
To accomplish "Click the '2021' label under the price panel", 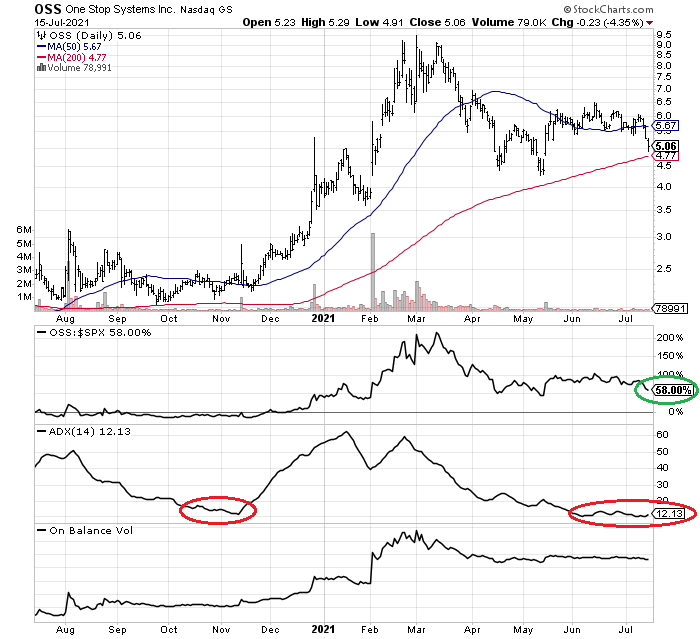I will pyautogui.click(x=323, y=318).
